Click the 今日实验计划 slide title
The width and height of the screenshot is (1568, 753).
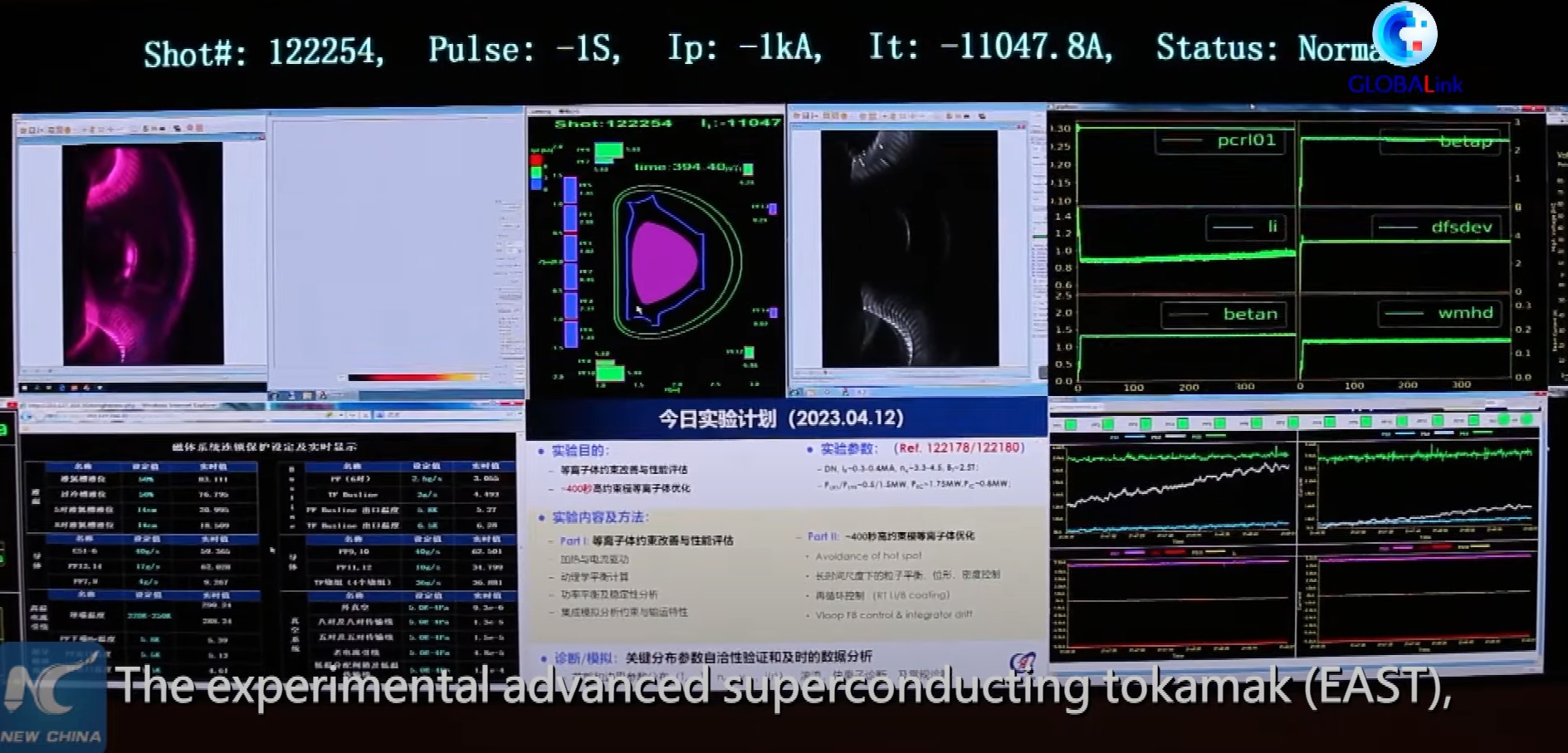click(x=780, y=418)
